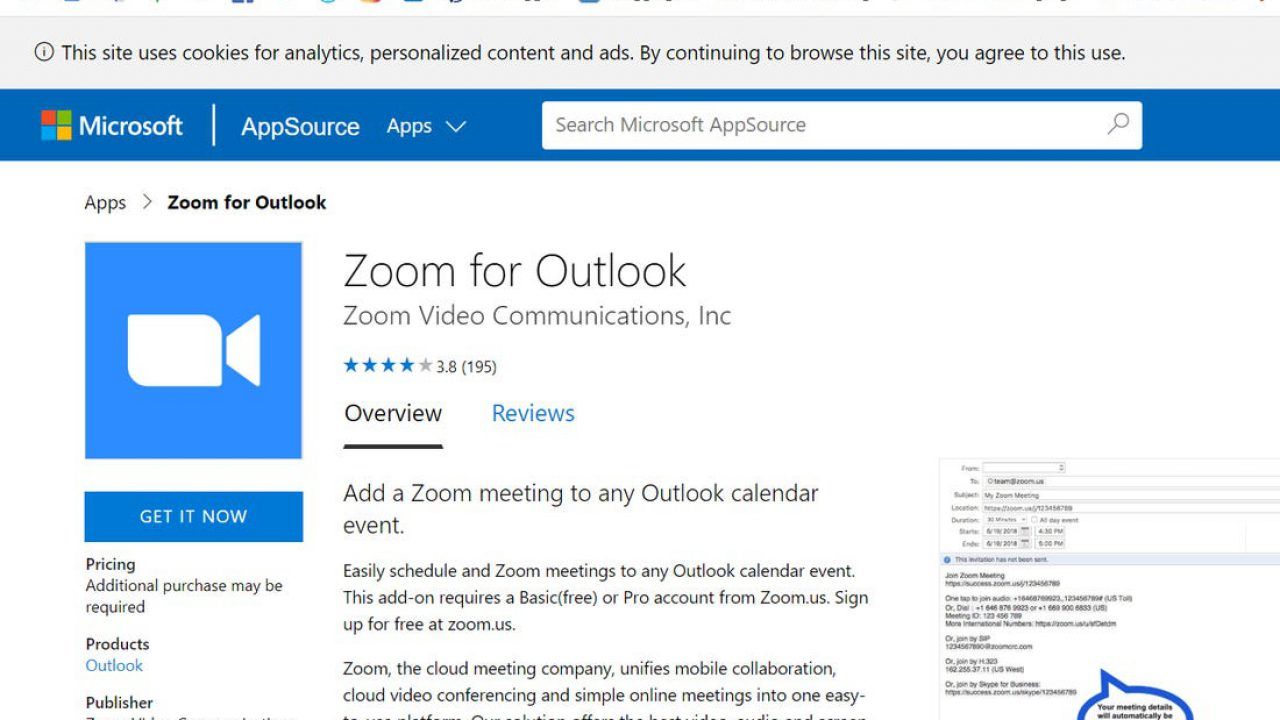Click the AppSource header link

click(x=300, y=126)
